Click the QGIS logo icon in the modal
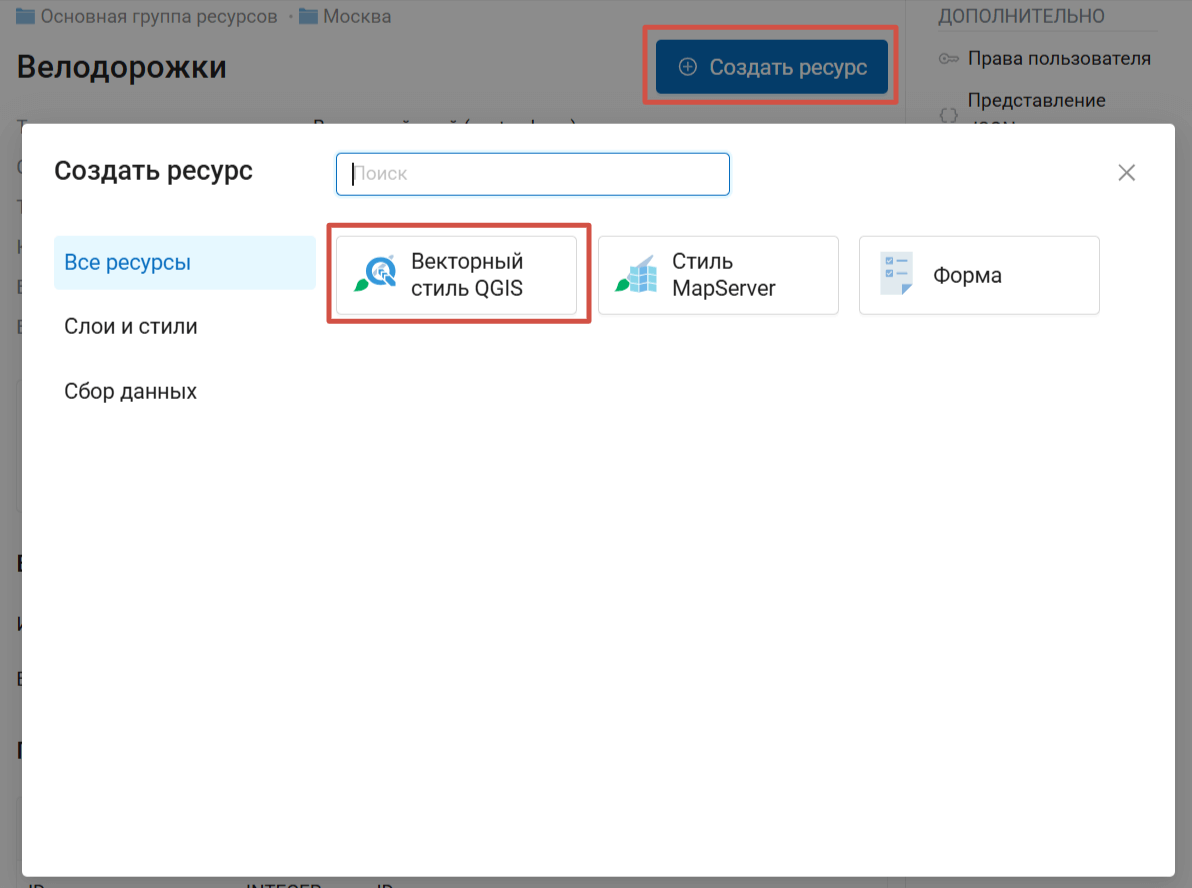Screen dimensions: 1192x888 click(x=376, y=275)
